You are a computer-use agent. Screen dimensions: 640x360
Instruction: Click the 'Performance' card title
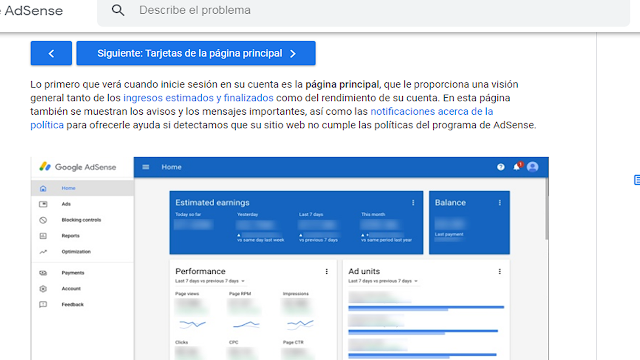pyautogui.click(x=200, y=271)
